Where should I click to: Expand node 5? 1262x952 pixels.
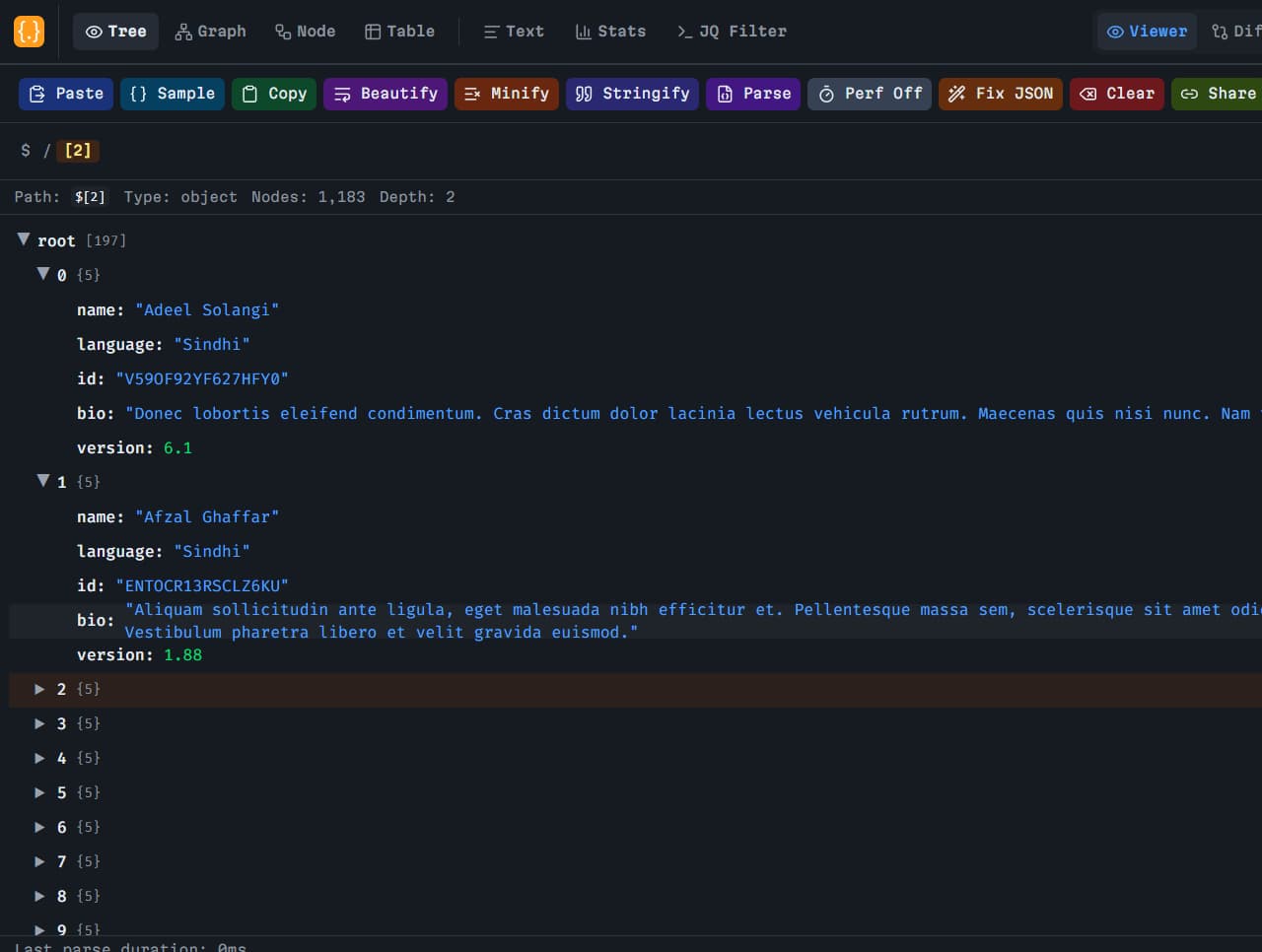[x=40, y=792]
